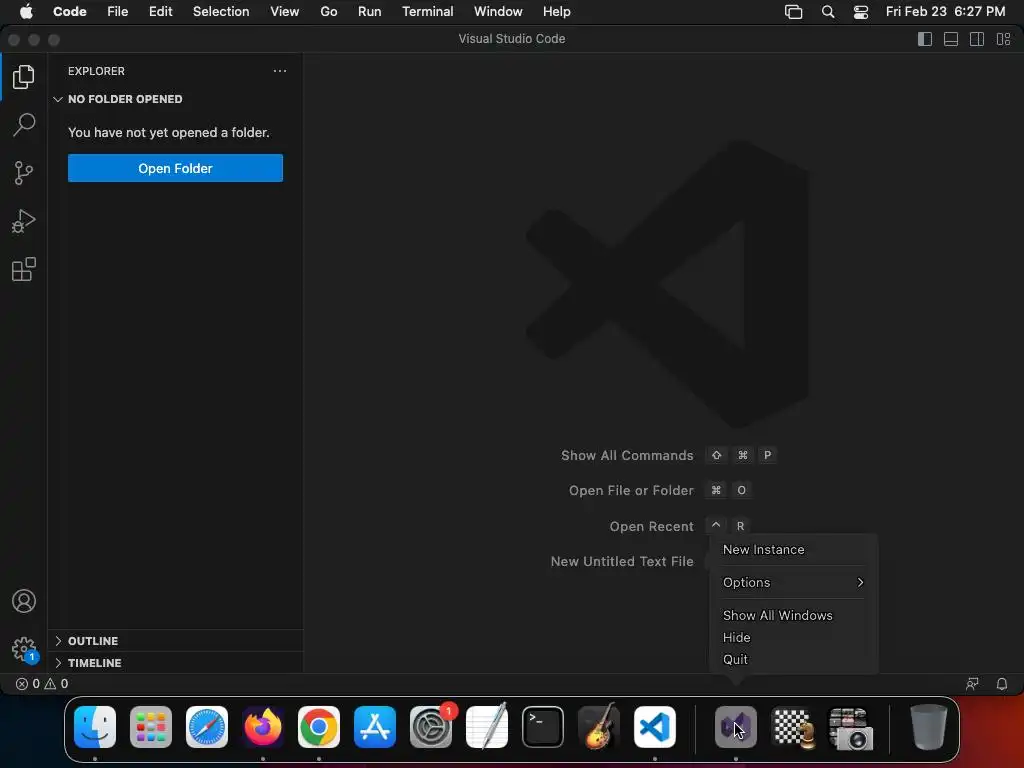Viewport: 1024px width, 768px height.
Task: Open the Accounts icon in activity bar
Action: tap(24, 601)
